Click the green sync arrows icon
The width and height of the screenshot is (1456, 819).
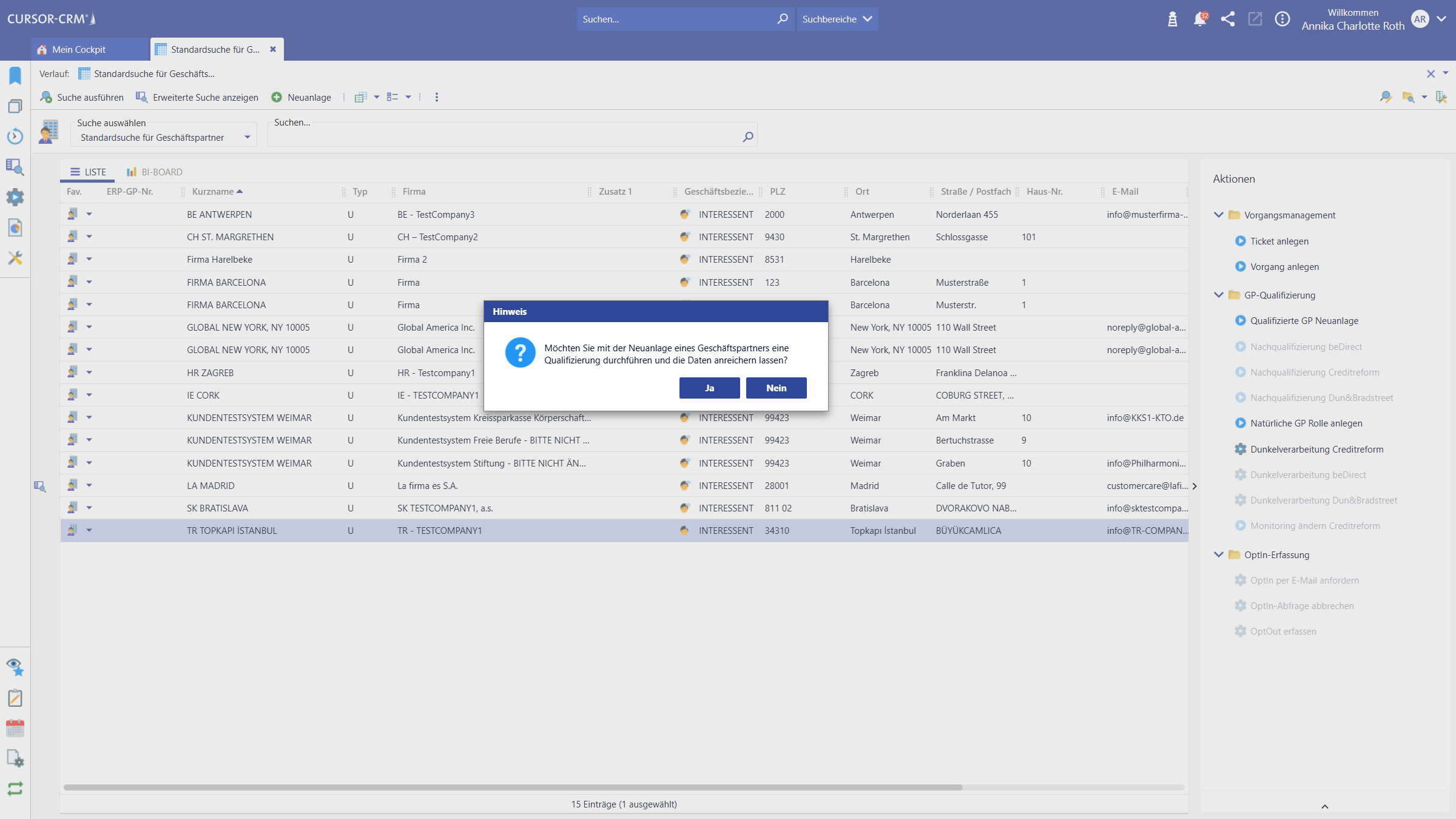15,789
